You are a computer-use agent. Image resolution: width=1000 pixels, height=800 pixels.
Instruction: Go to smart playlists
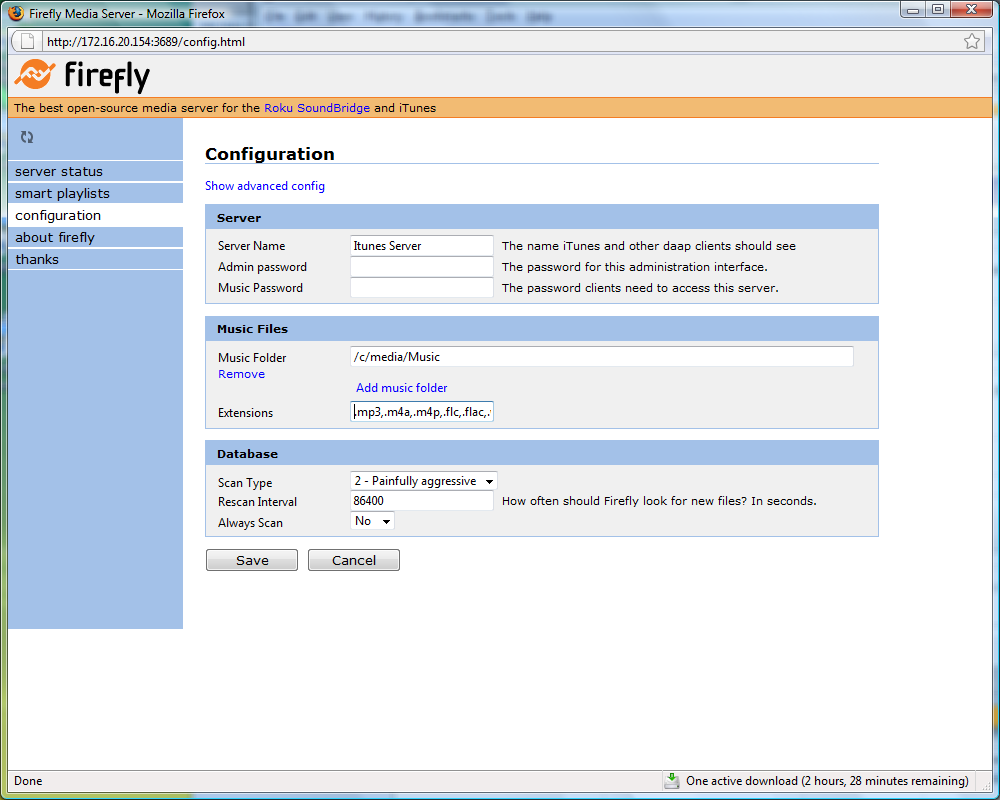[x=96, y=193]
